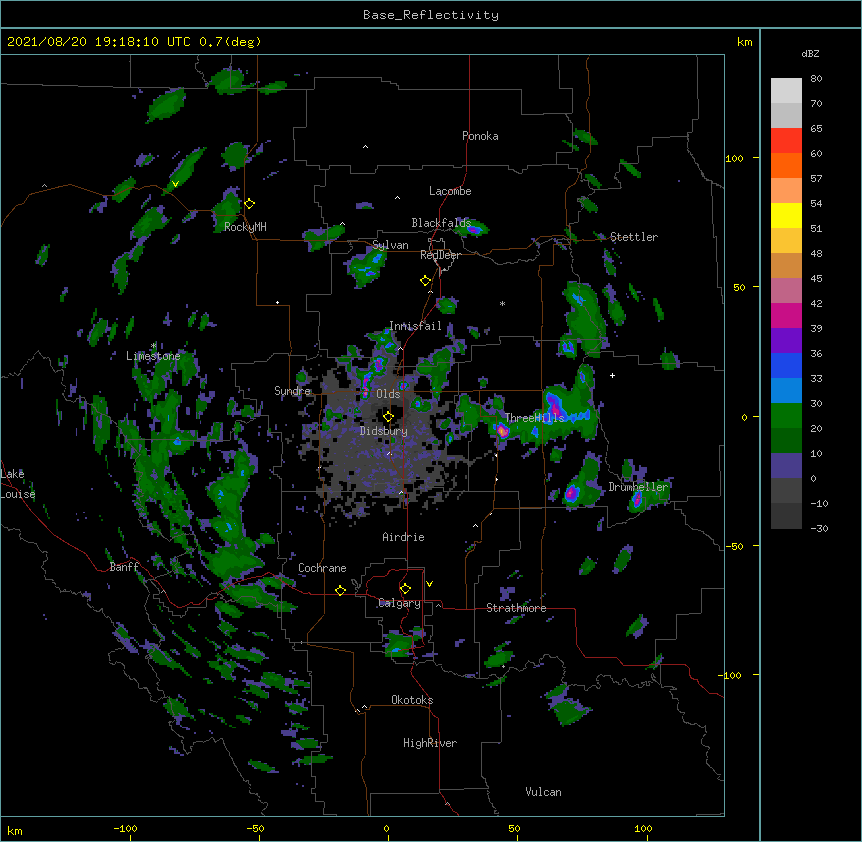The image size is (862, 842).
Task: Select the Didsbury label
Action: (x=383, y=431)
